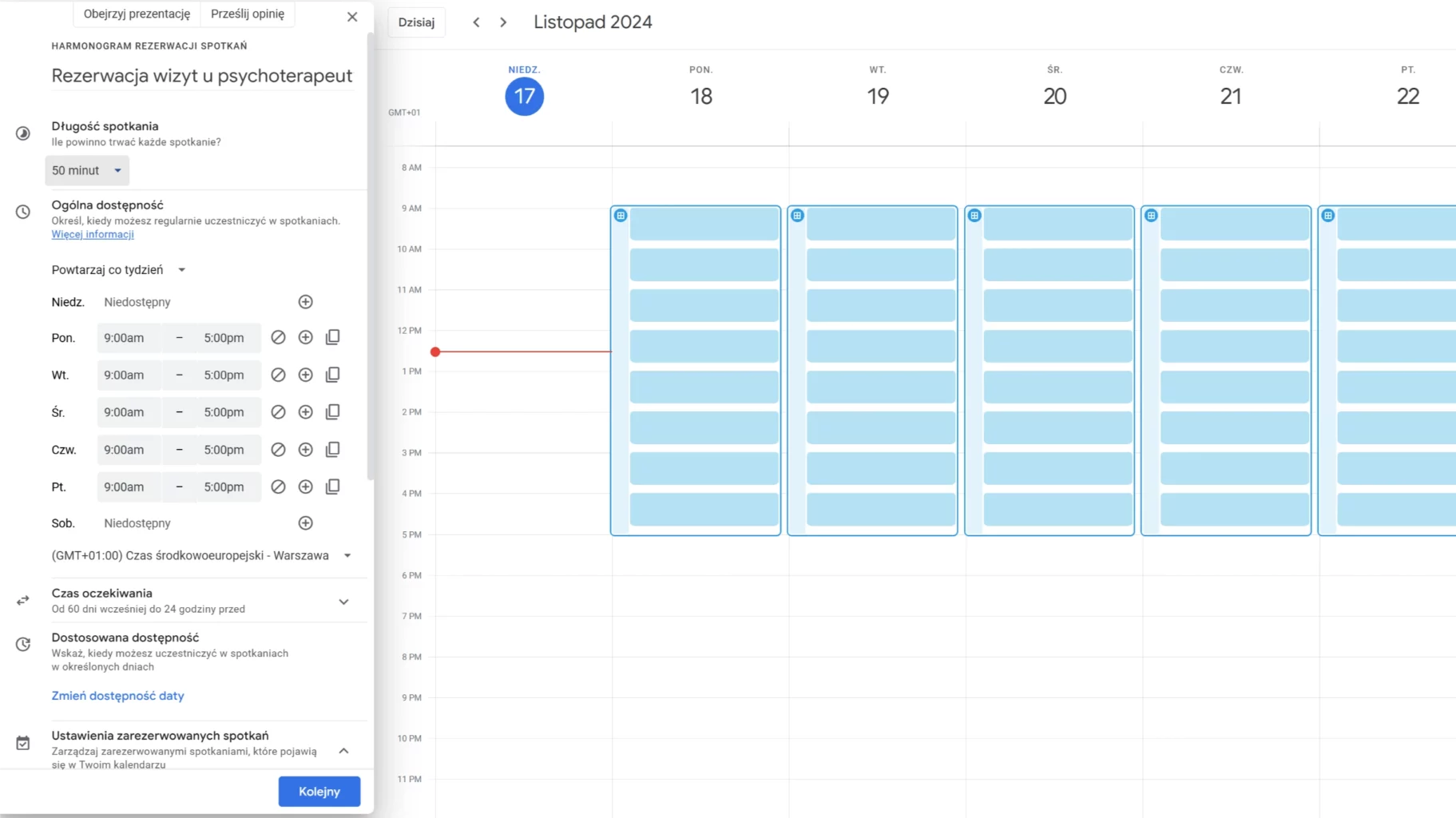Click Czw. start time 9:00am
Screen dimensions: 1456x818
[x=129, y=450]
